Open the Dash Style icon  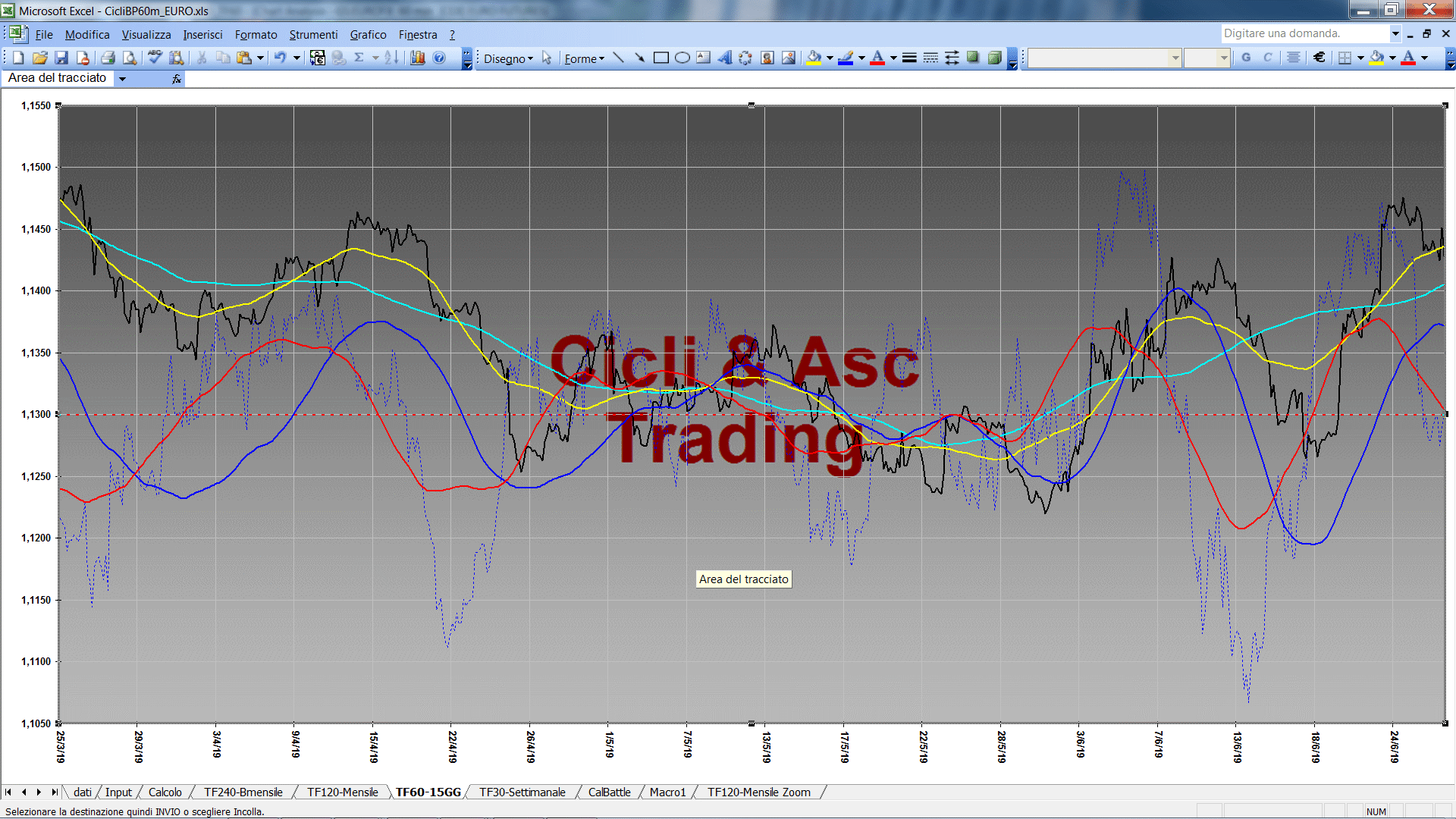tap(930, 58)
